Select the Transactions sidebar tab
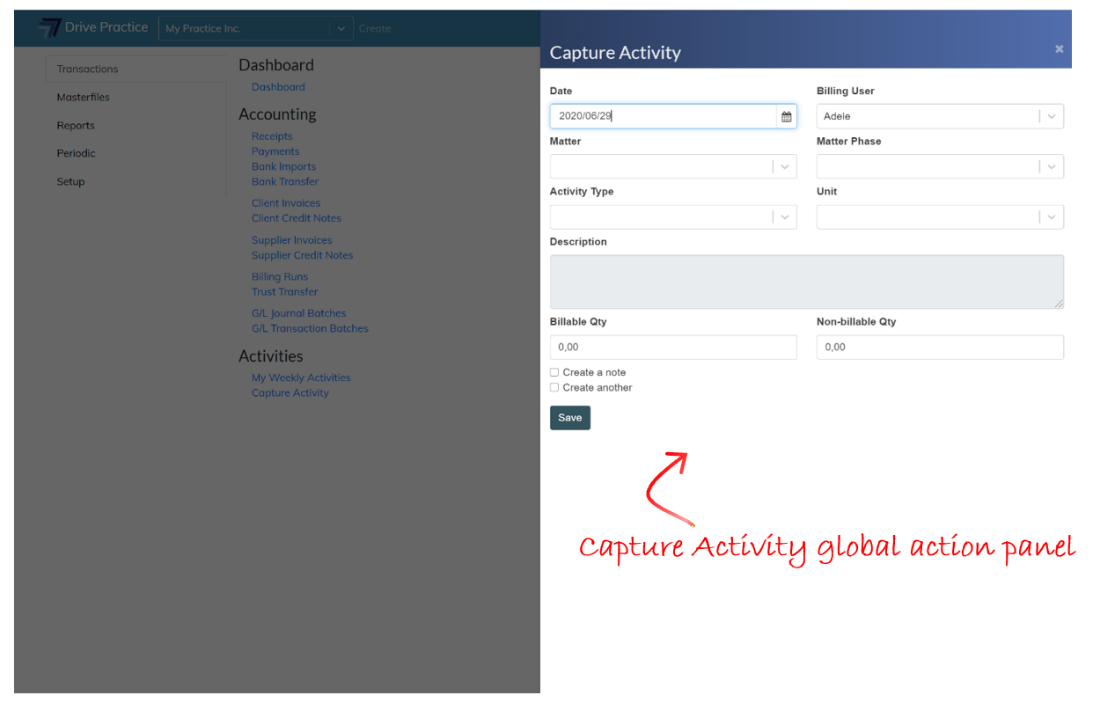This screenshot has width=1100, height=710. click(x=87, y=69)
